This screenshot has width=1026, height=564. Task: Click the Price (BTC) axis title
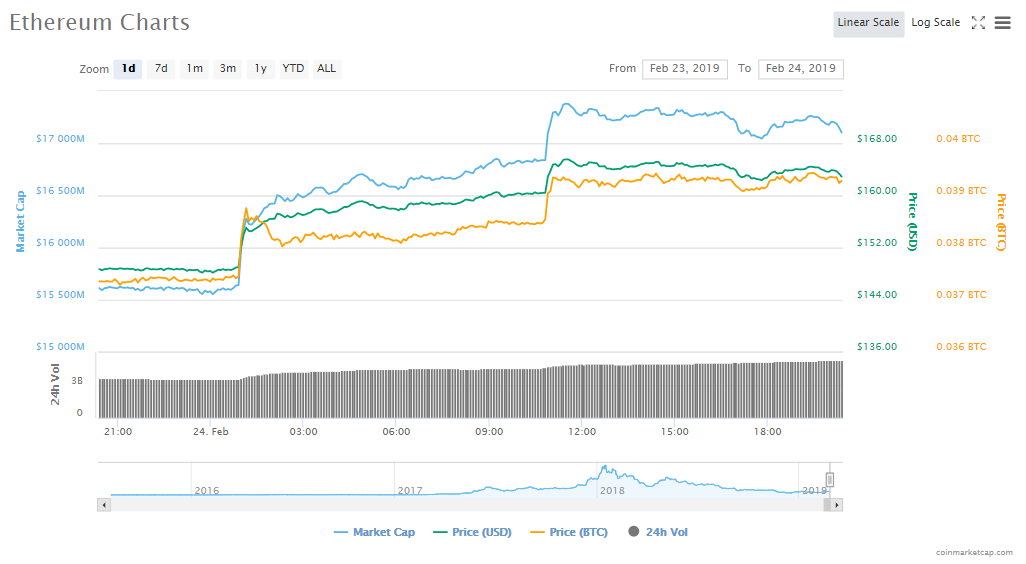click(1000, 221)
